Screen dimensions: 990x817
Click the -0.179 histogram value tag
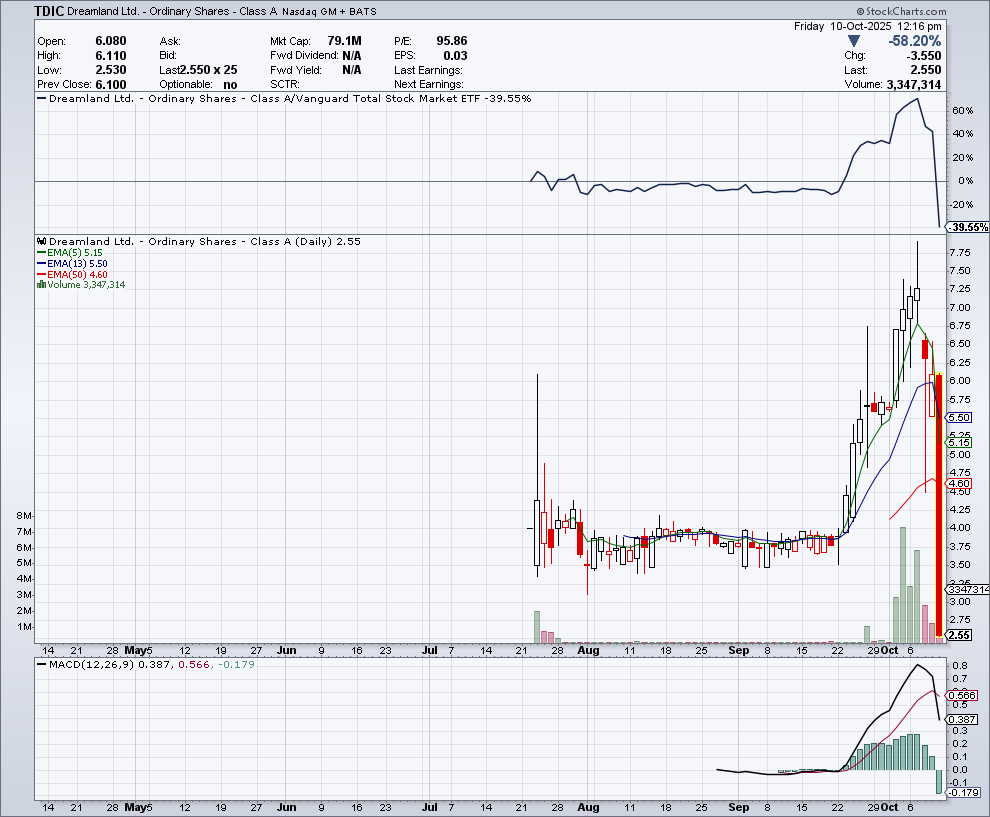click(963, 792)
